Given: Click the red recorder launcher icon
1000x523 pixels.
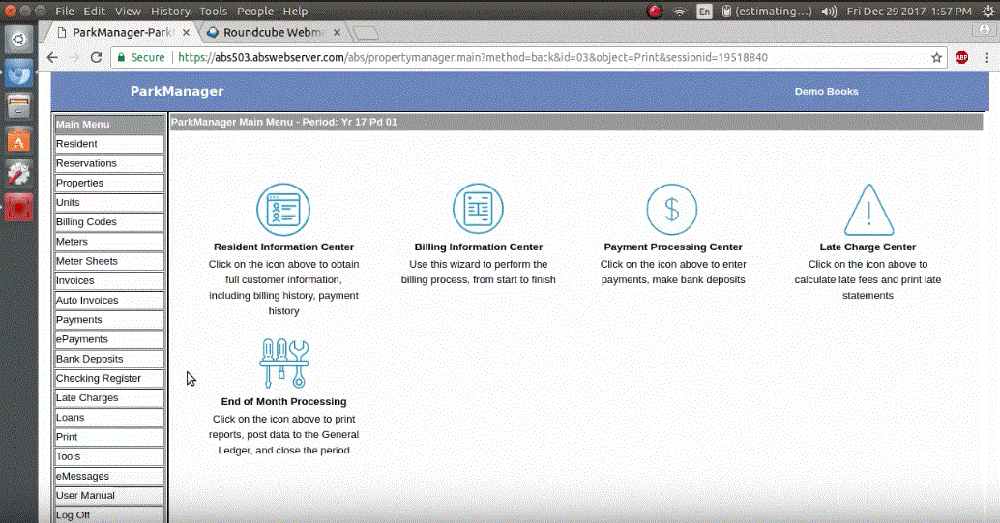Looking at the screenshot, I should point(18,207).
